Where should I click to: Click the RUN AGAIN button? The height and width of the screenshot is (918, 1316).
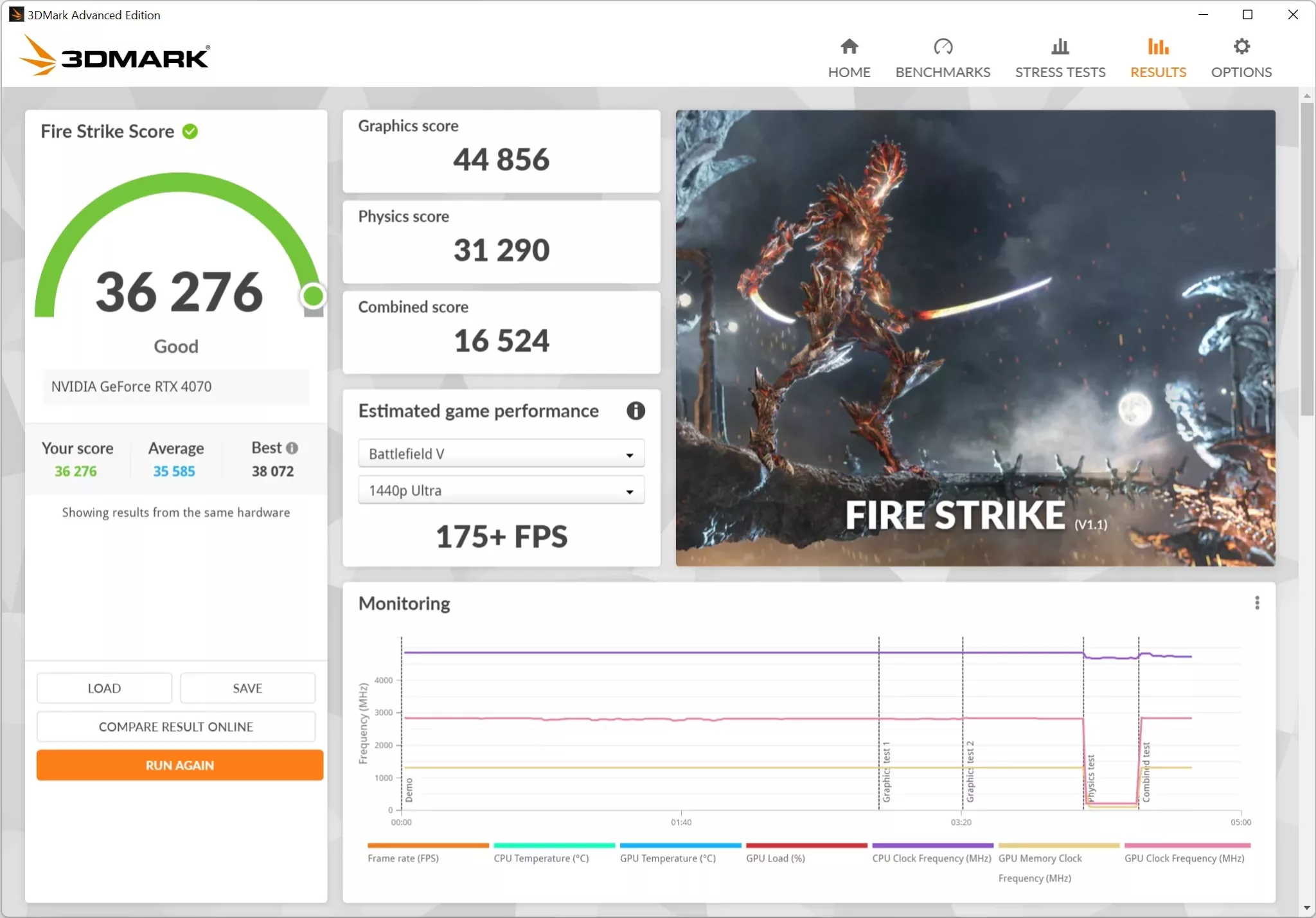point(179,765)
